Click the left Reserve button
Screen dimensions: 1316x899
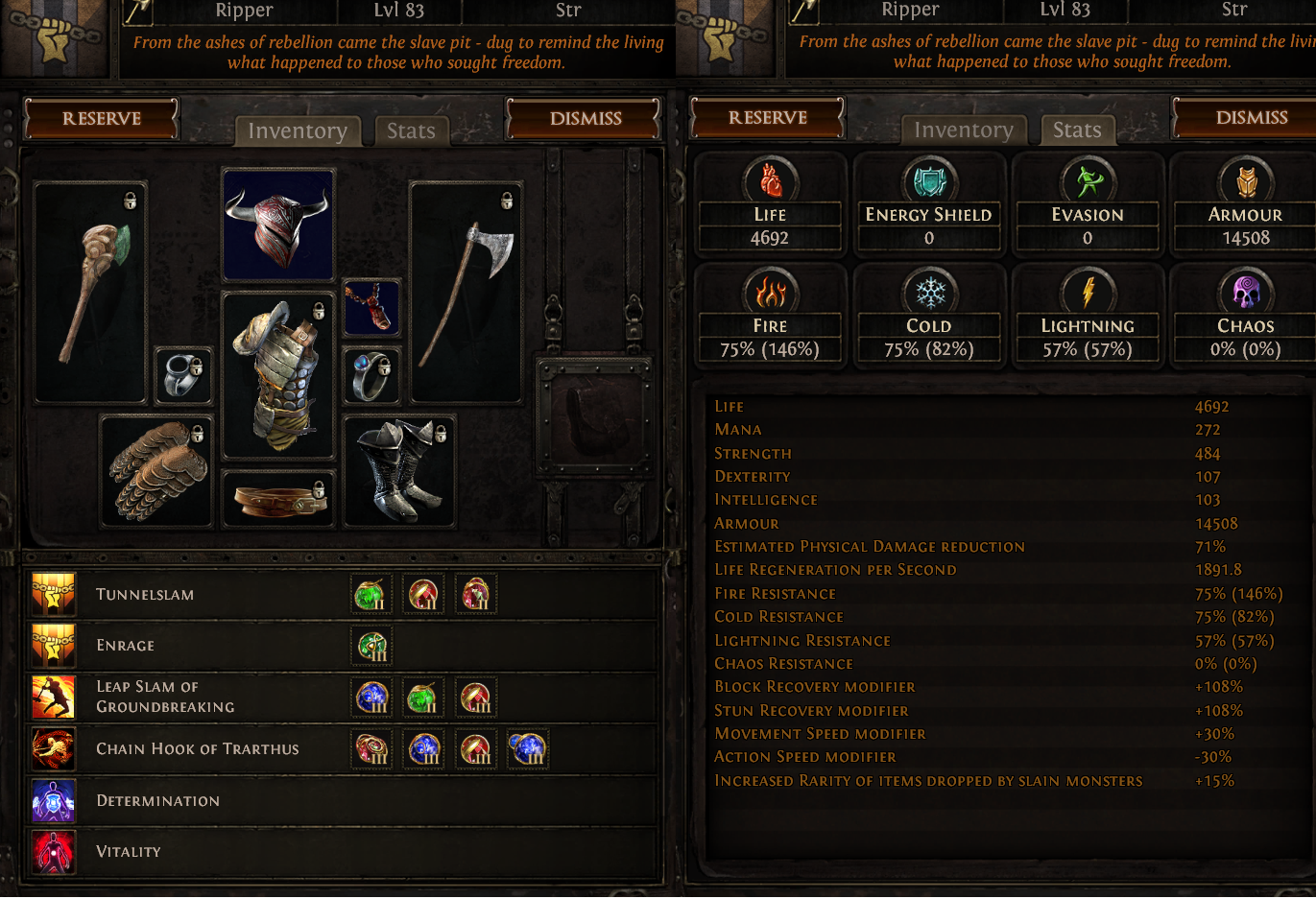(102, 119)
